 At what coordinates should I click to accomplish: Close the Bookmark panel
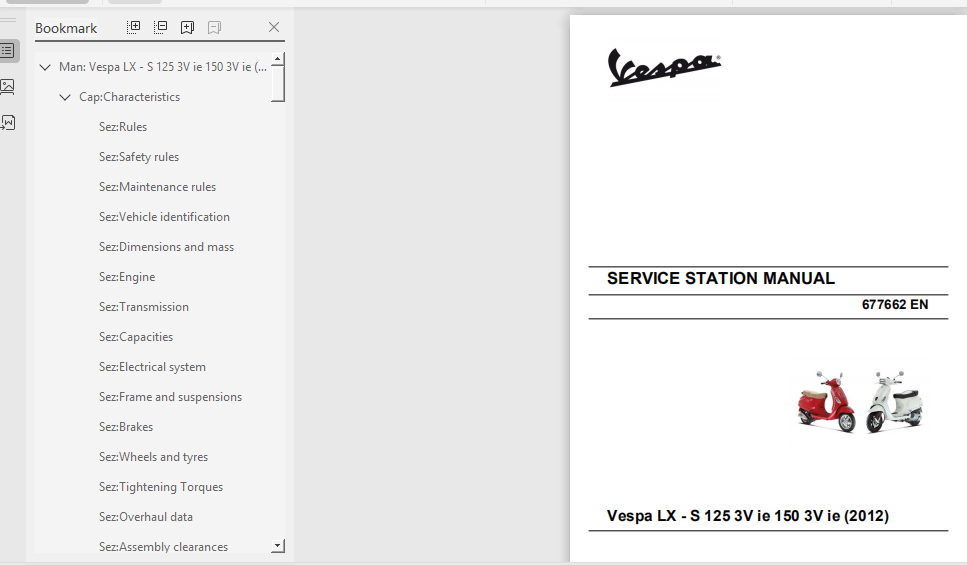click(x=274, y=27)
